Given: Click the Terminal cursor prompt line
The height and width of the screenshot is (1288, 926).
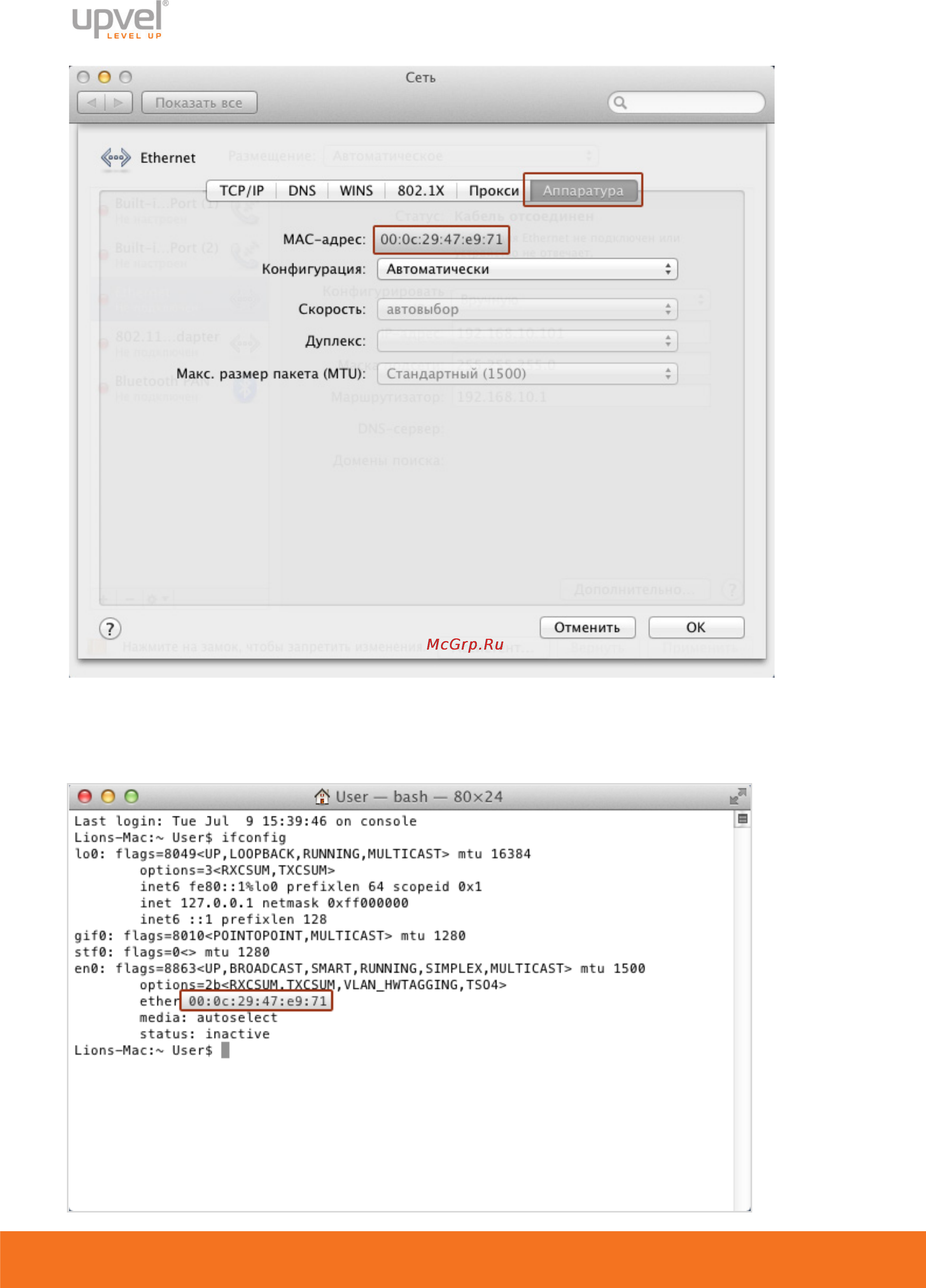Looking at the screenshot, I should tap(152, 1050).
